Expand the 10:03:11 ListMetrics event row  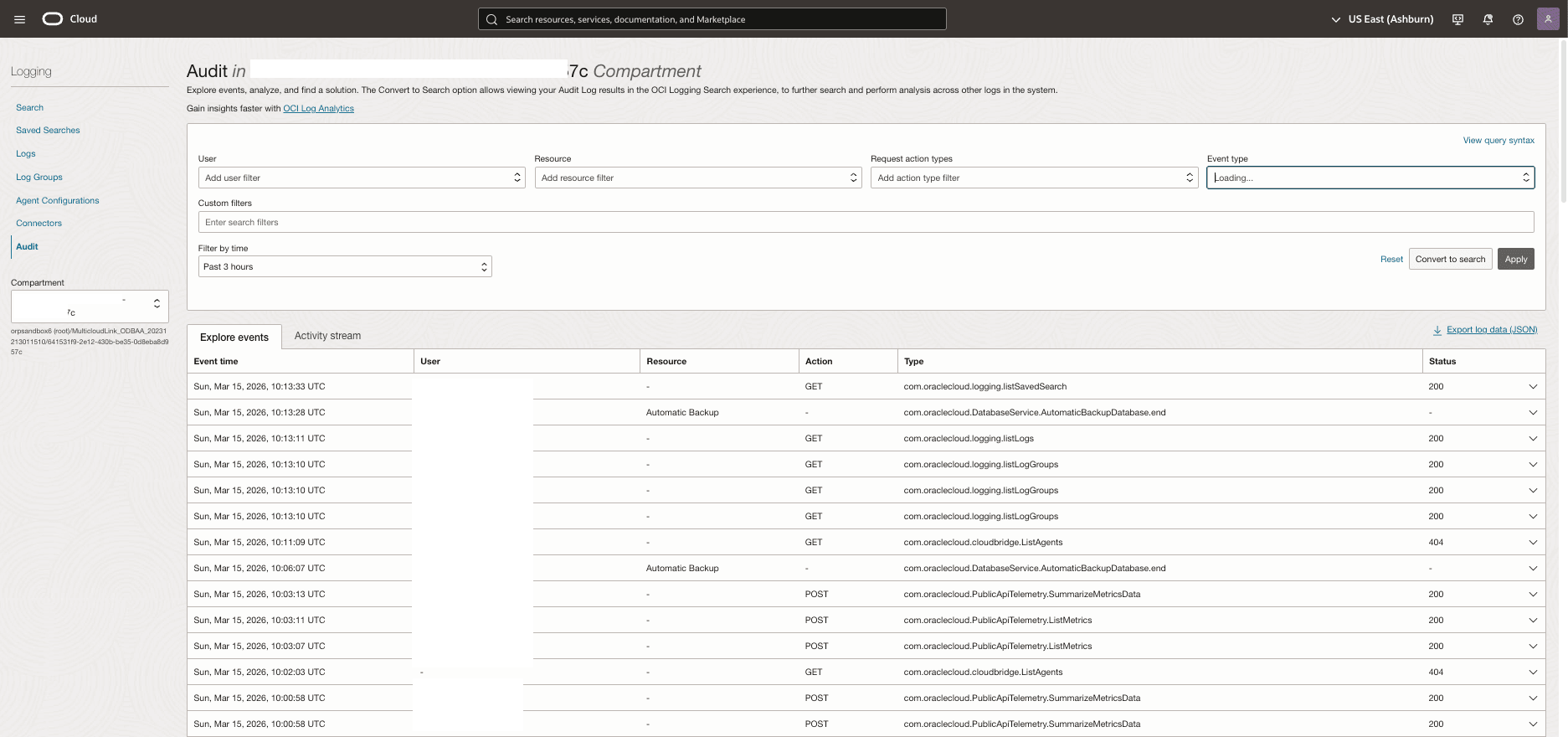click(1533, 621)
